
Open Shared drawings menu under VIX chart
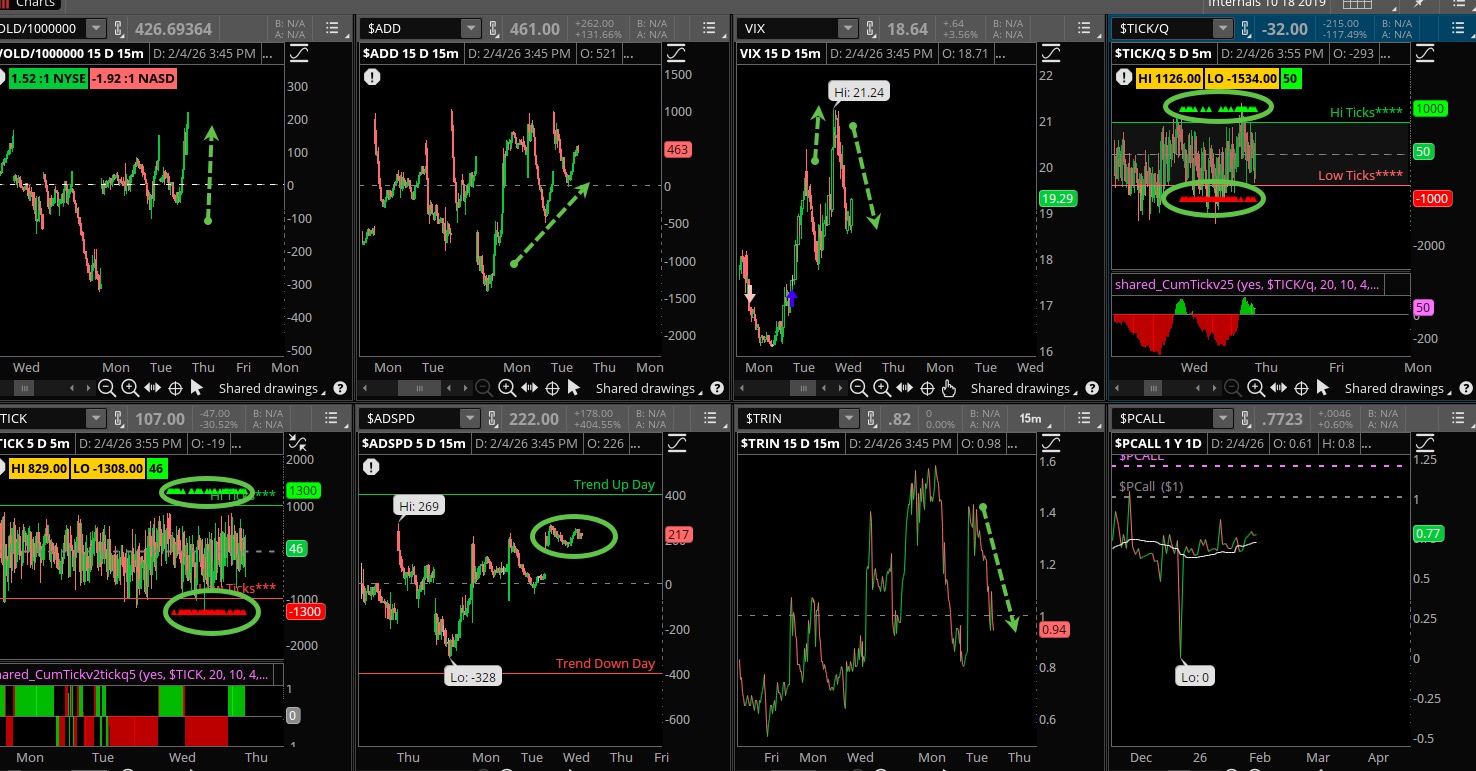(1019, 388)
